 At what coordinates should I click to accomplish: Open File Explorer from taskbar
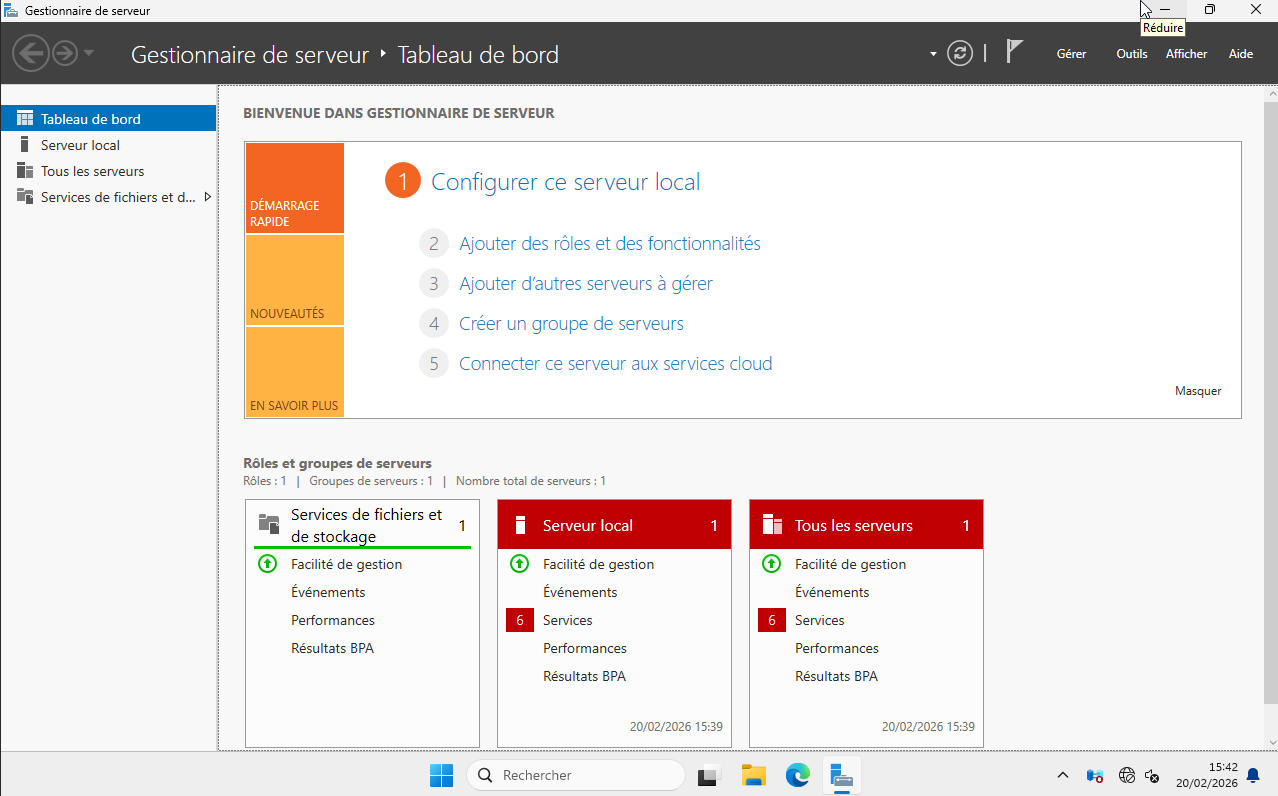pos(753,775)
